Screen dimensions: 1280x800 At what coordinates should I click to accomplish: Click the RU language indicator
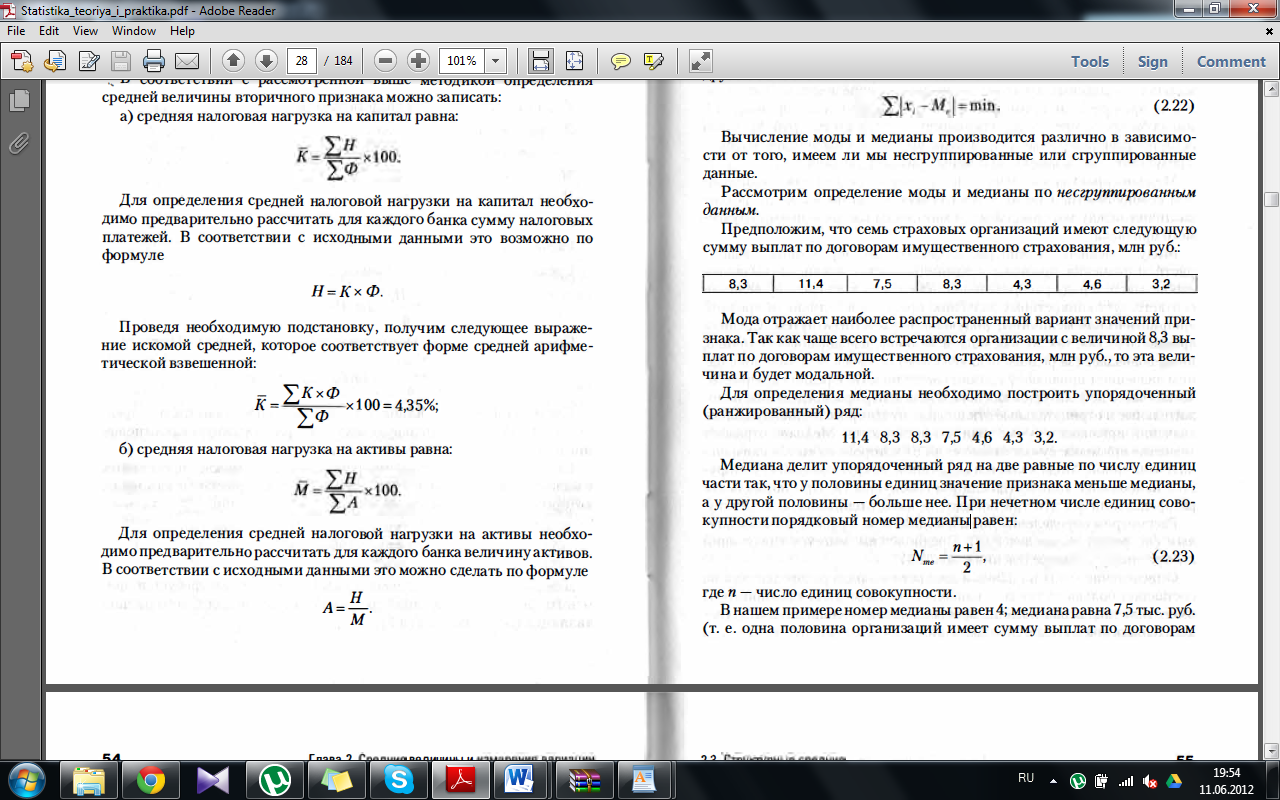pyautogui.click(x=1025, y=778)
